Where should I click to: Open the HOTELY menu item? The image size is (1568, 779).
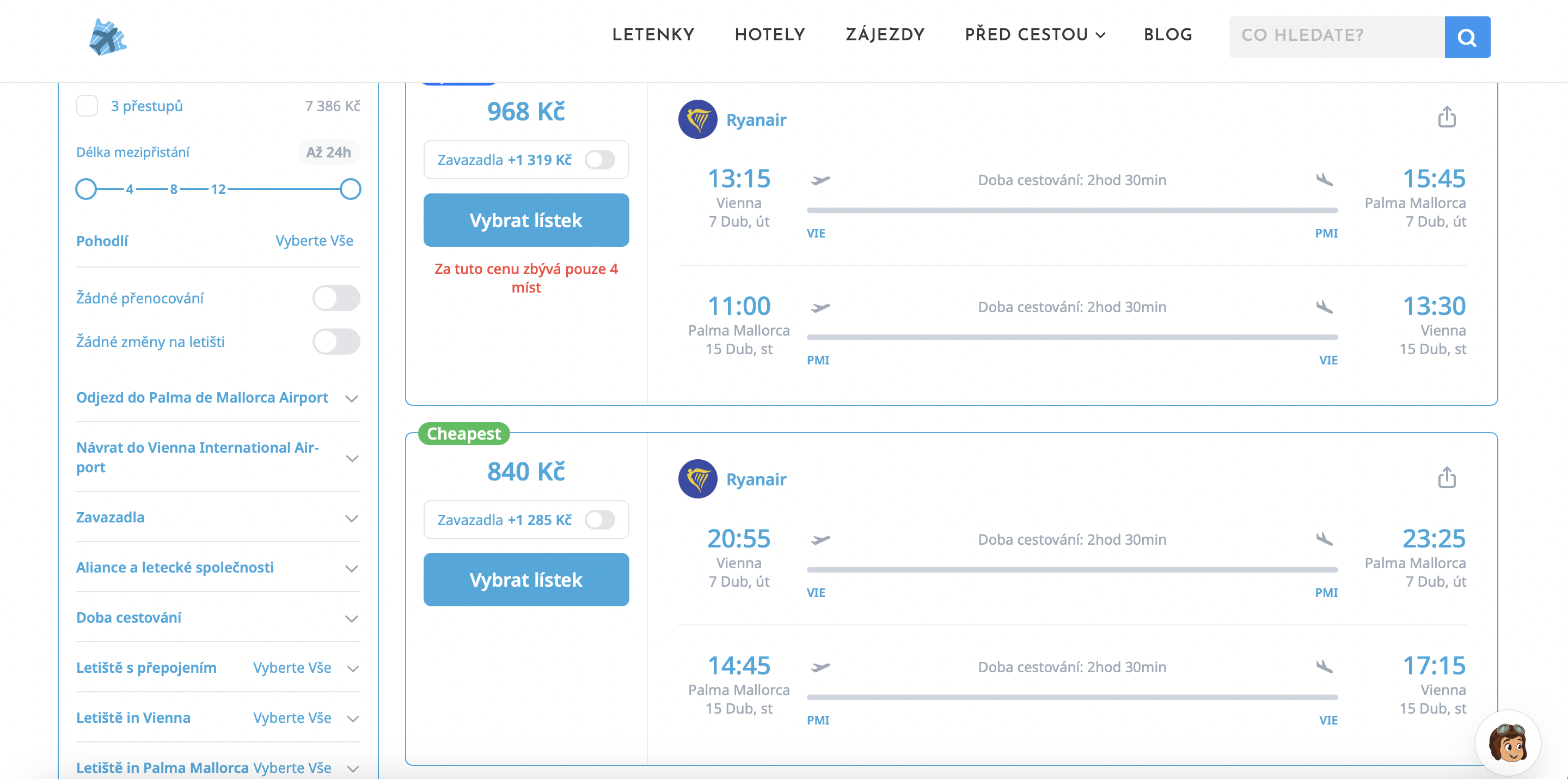(769, 35)
